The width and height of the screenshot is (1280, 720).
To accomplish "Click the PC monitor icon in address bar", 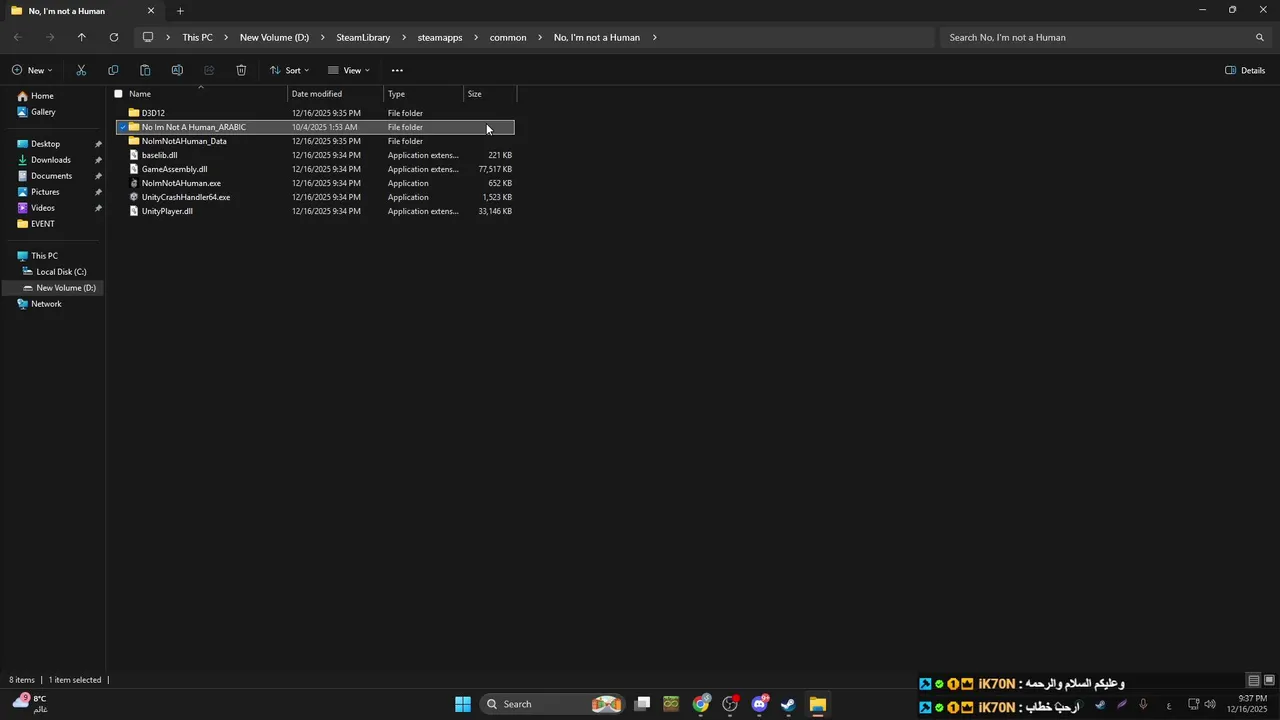I will point(148,37).
